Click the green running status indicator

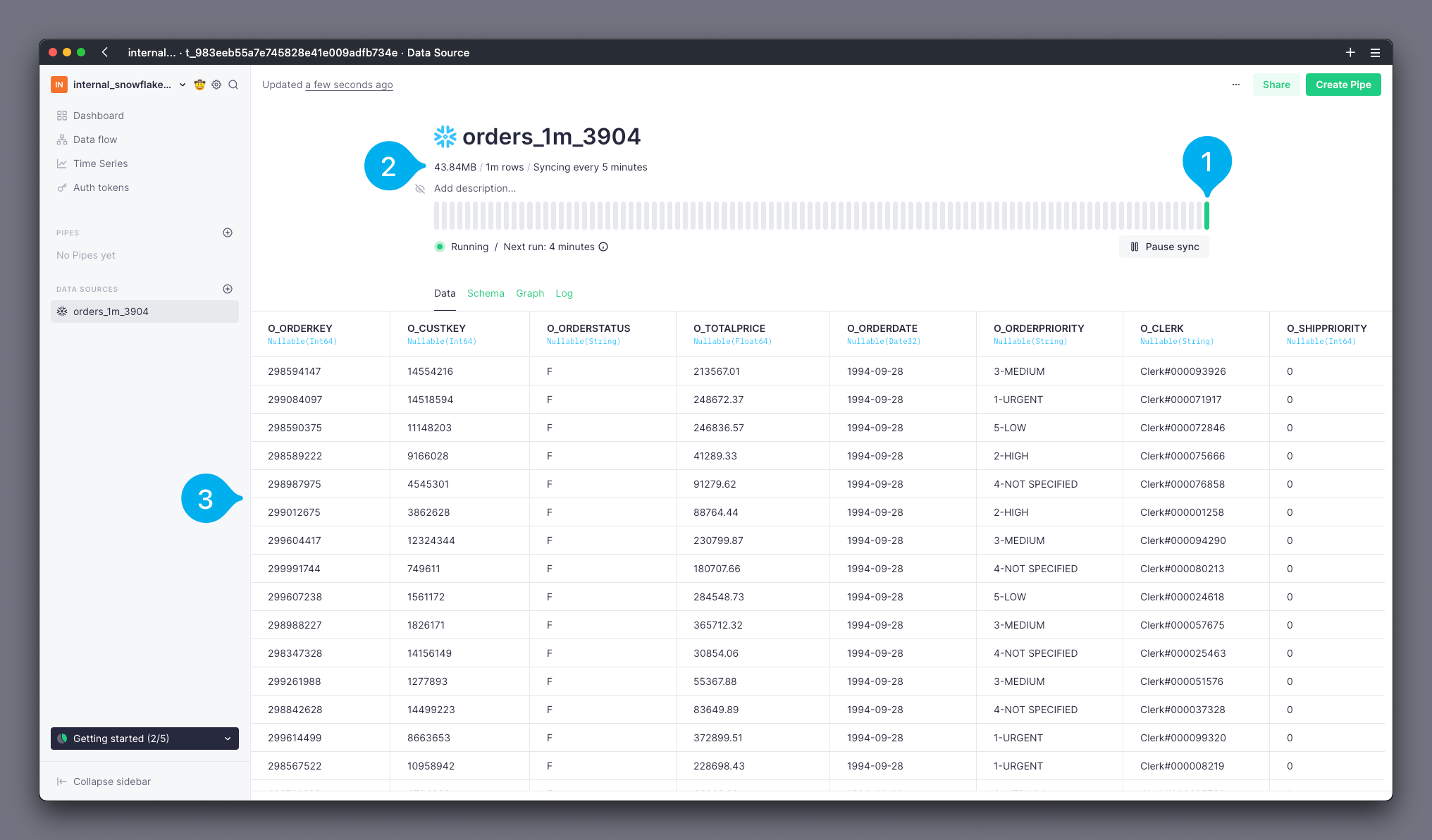(x=440, y=247)
